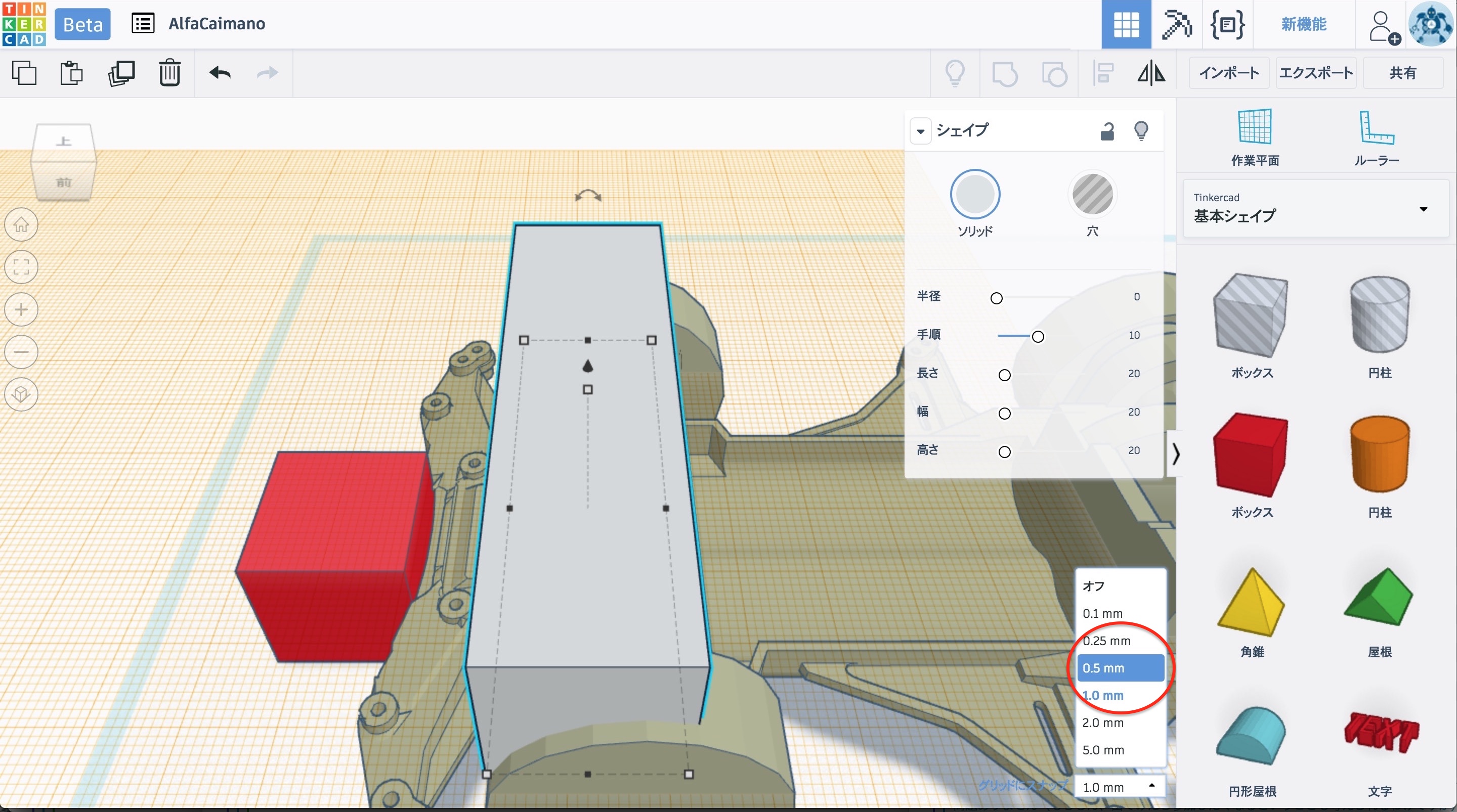The width and height of the screenshot is (1457, 812).
Task: Click the undo arrow icon
Action: [x=220, y=73]
